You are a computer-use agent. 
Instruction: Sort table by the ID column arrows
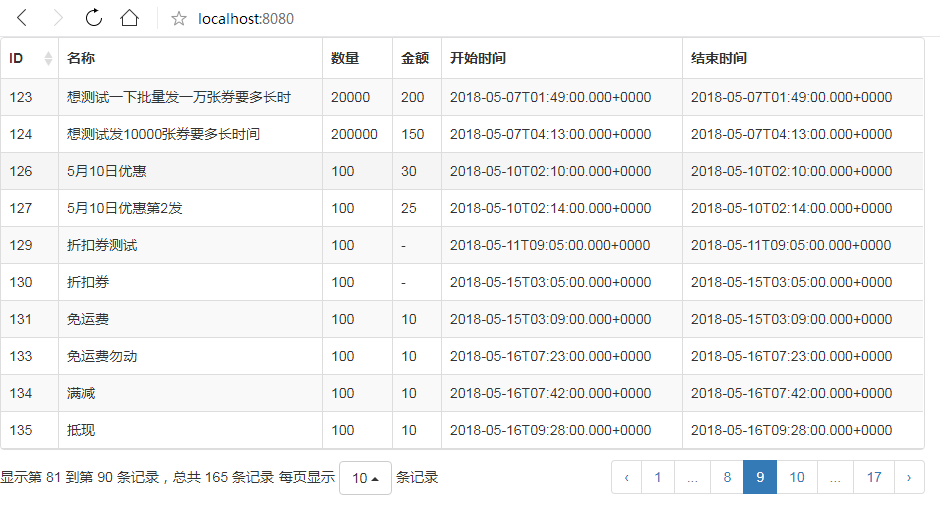(x=48, y=59)
